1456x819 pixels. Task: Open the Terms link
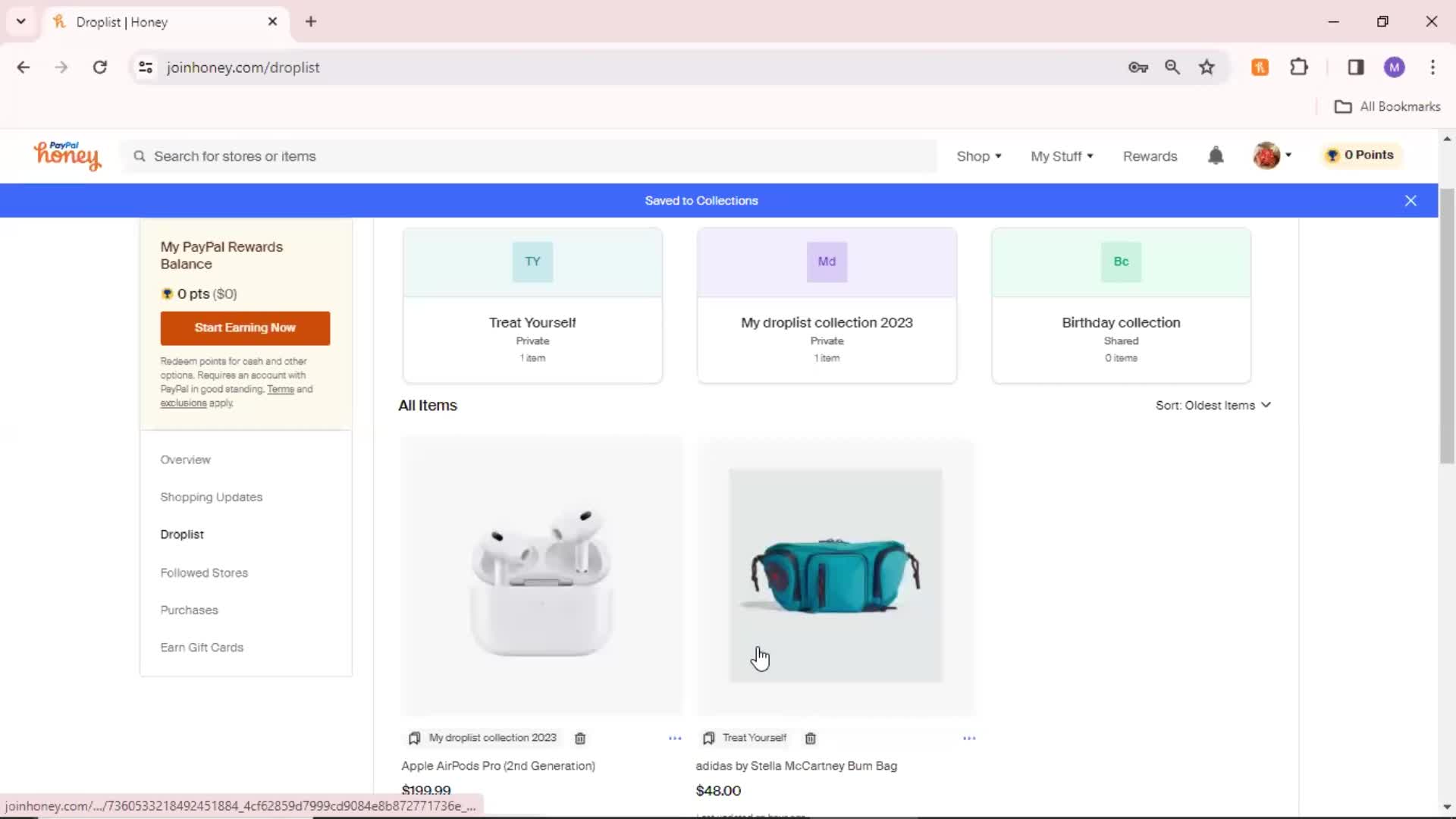(x=281, y=390)
